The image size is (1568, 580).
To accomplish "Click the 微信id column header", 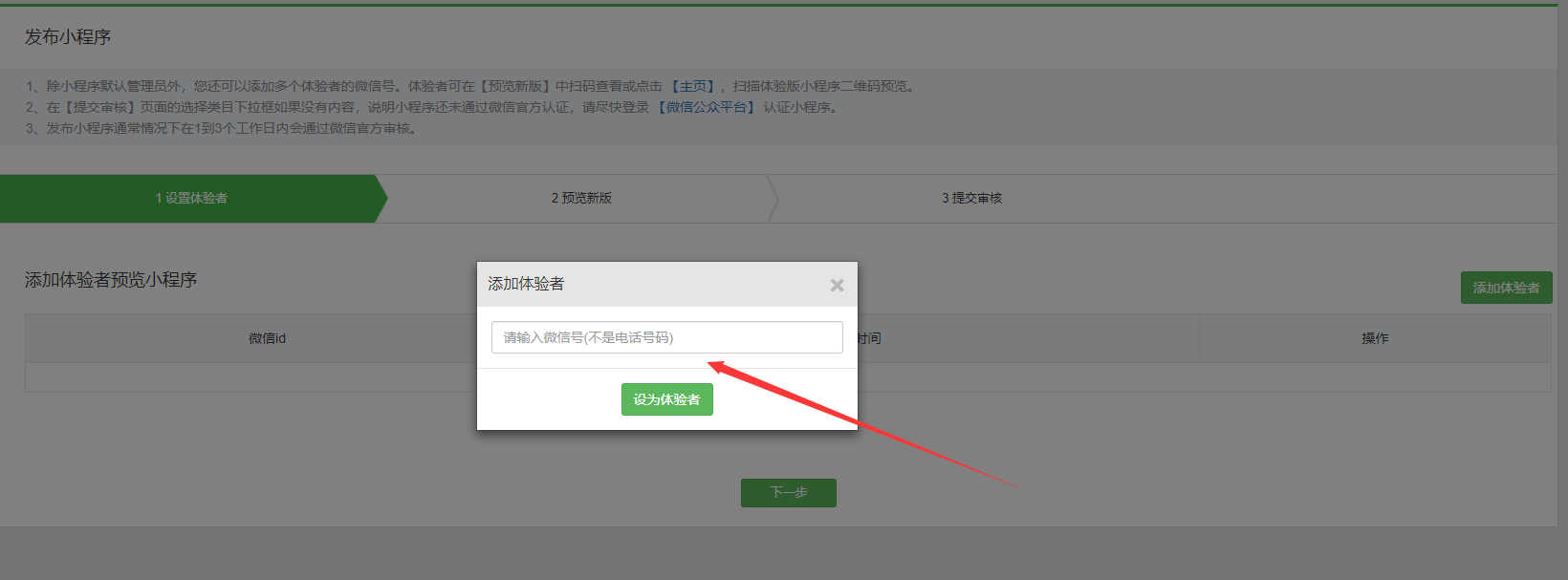I will click(x=267, y=338).
